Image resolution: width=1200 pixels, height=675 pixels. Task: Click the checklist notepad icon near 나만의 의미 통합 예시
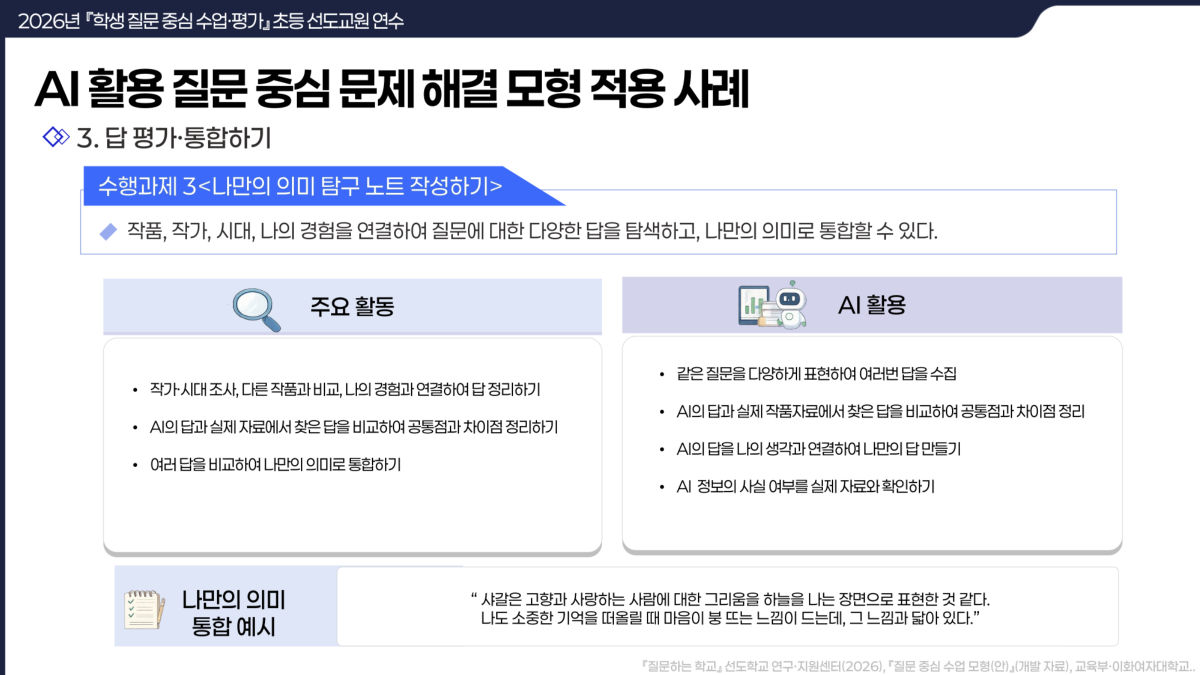click(x=144, y=609)
